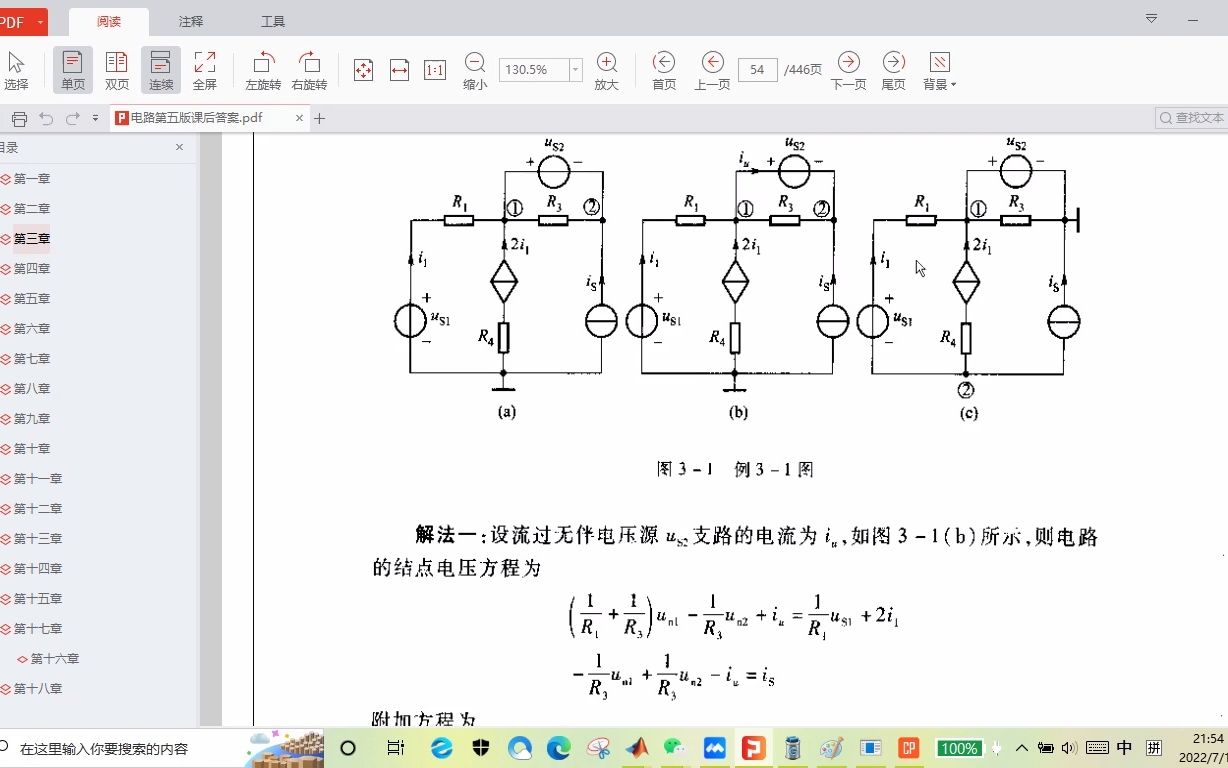1228x768 pixels.
Task: Switch input method from 中 to English
Action: pos(1126,747)
